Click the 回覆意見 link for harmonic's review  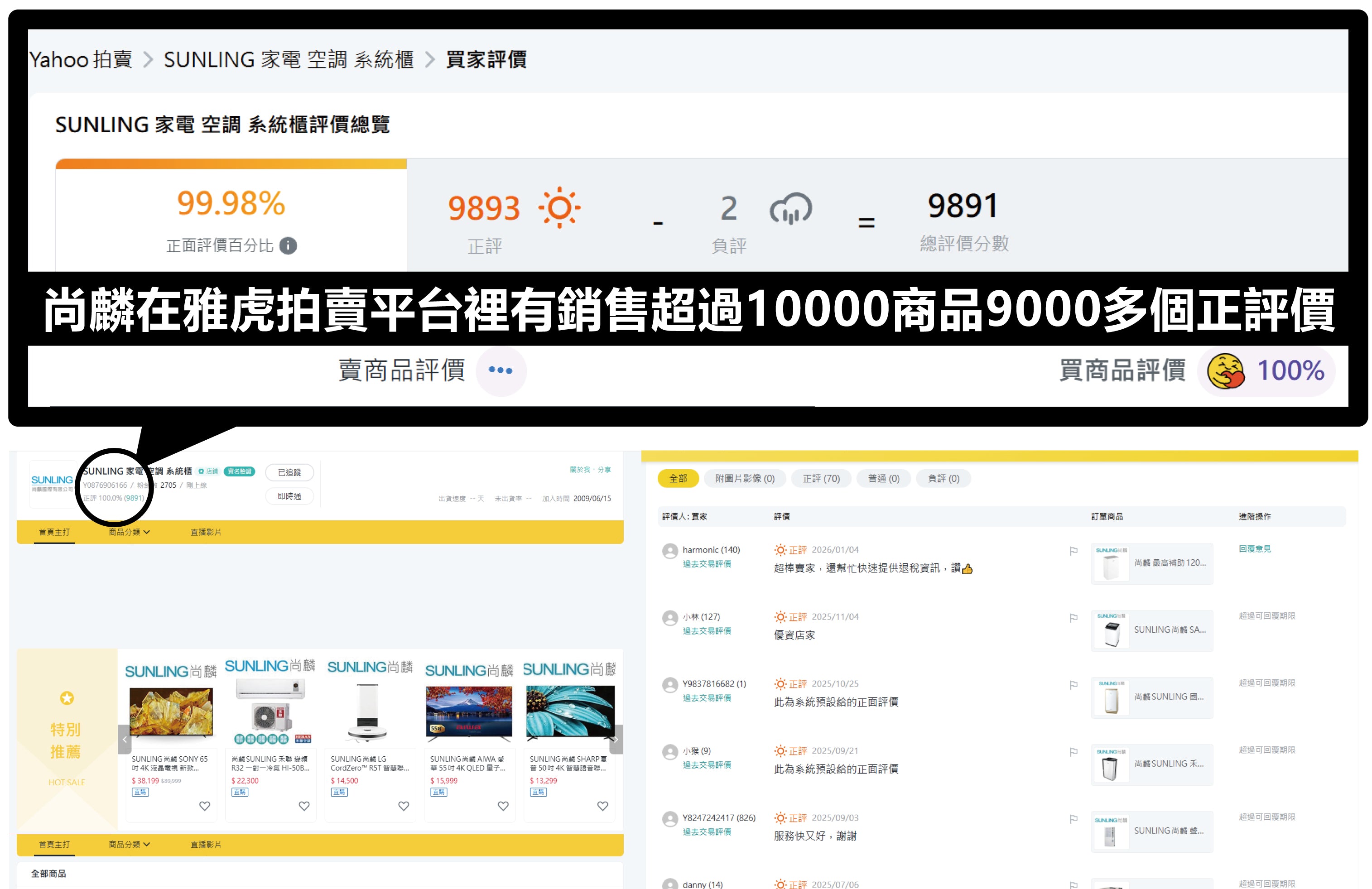point(1254,549)
